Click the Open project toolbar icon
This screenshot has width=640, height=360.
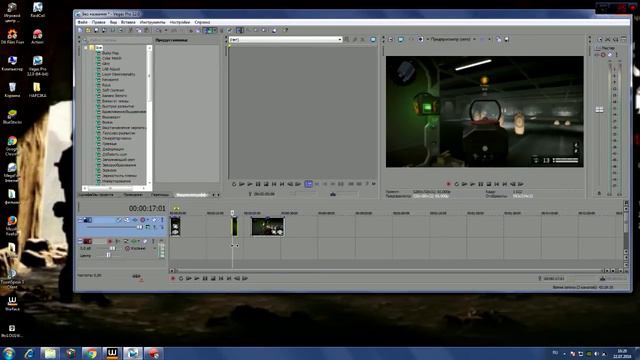[x=88, y=30]
